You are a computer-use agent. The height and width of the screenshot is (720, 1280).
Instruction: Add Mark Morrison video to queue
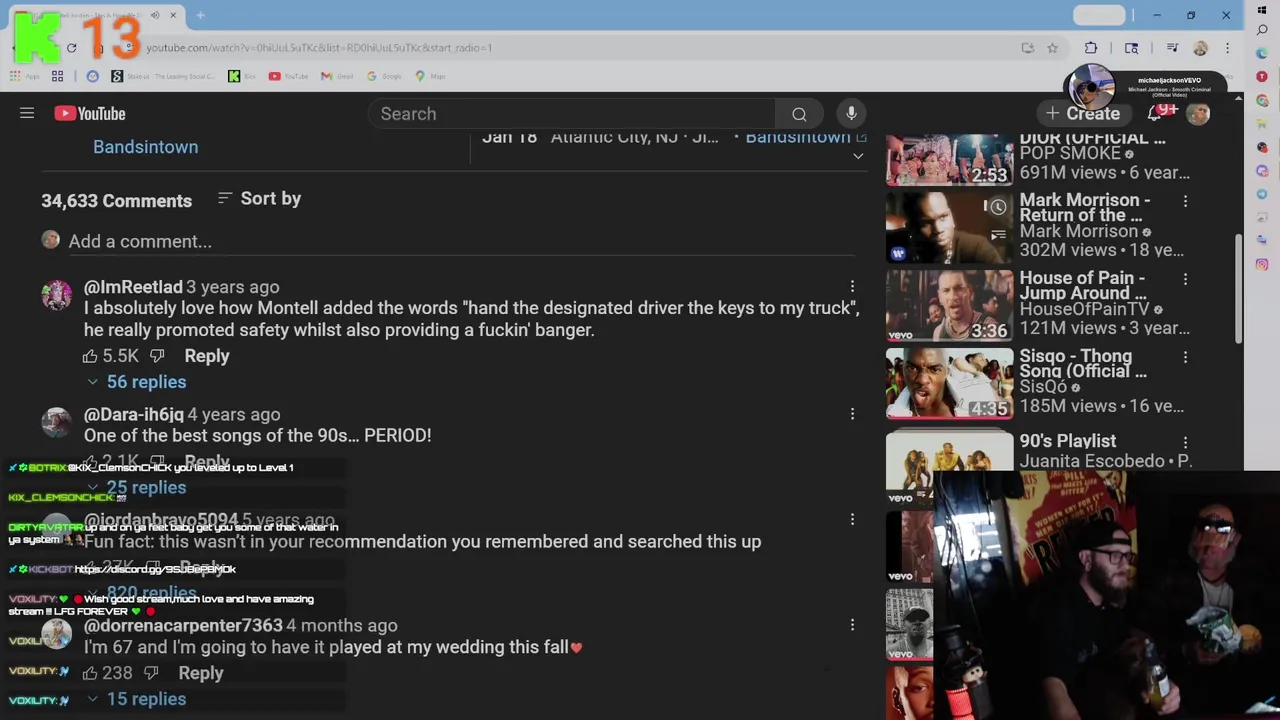(998, 235)
